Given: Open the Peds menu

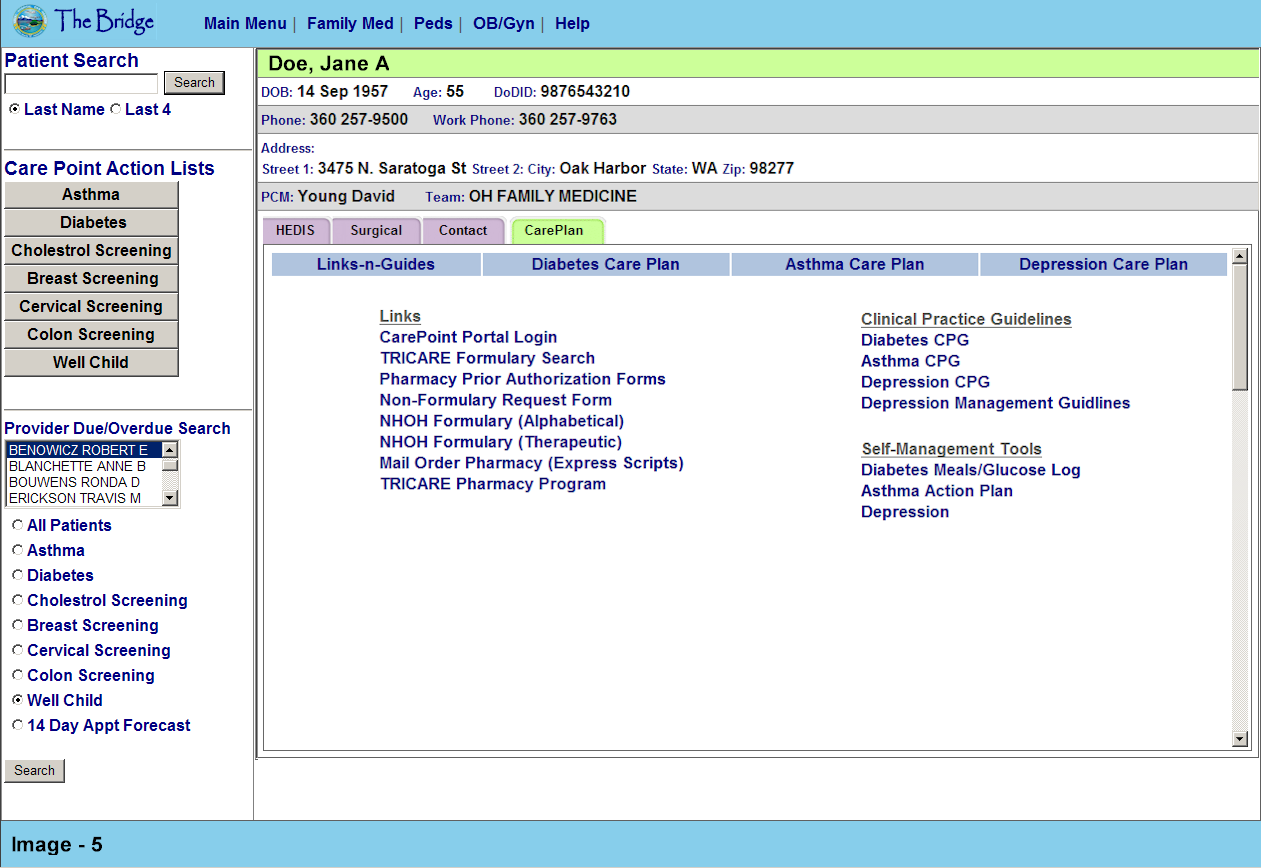Looking at the screenshot, I should coord(433,23).
